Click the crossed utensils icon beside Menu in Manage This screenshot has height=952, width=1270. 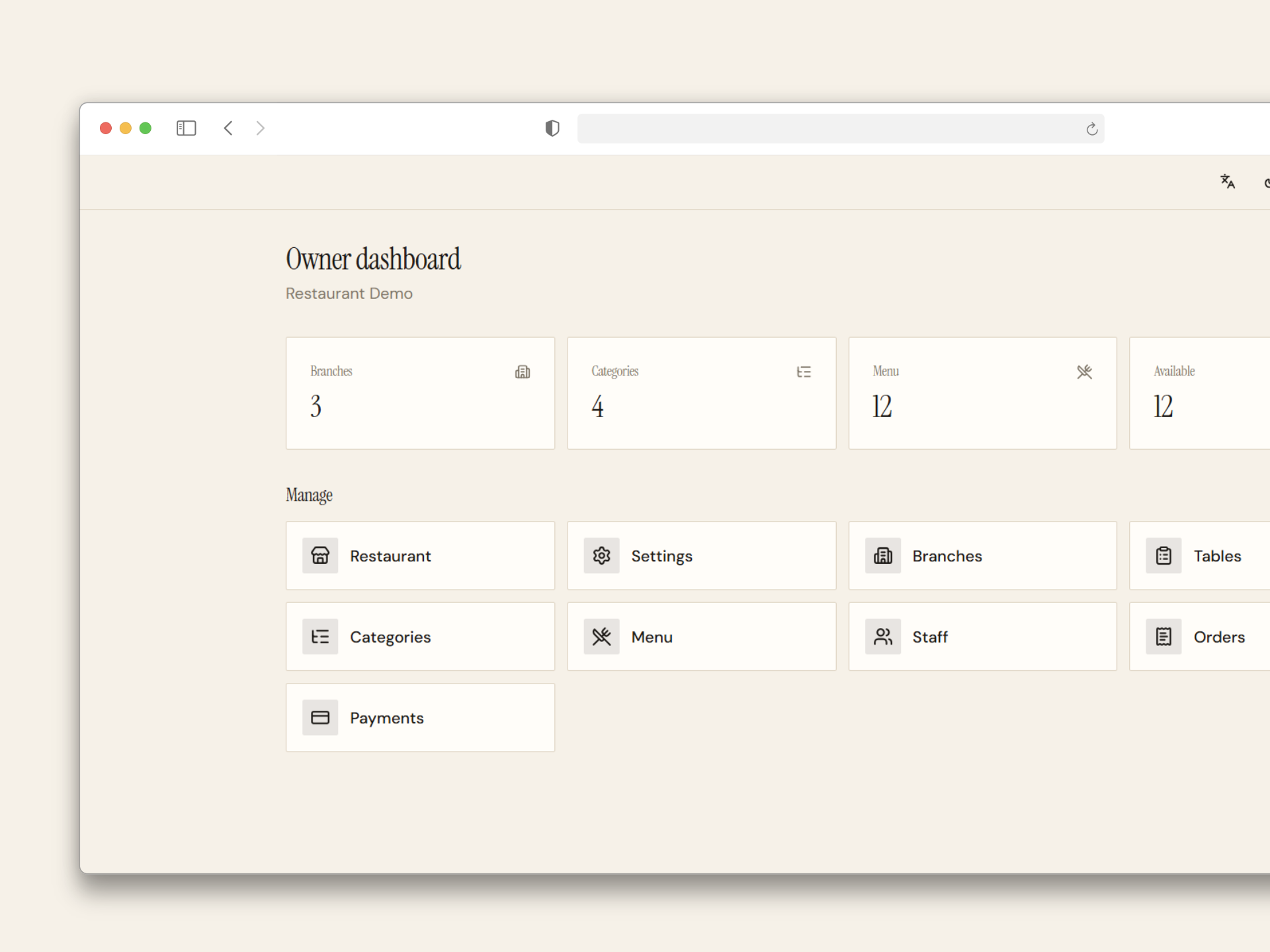pos(601,637)
